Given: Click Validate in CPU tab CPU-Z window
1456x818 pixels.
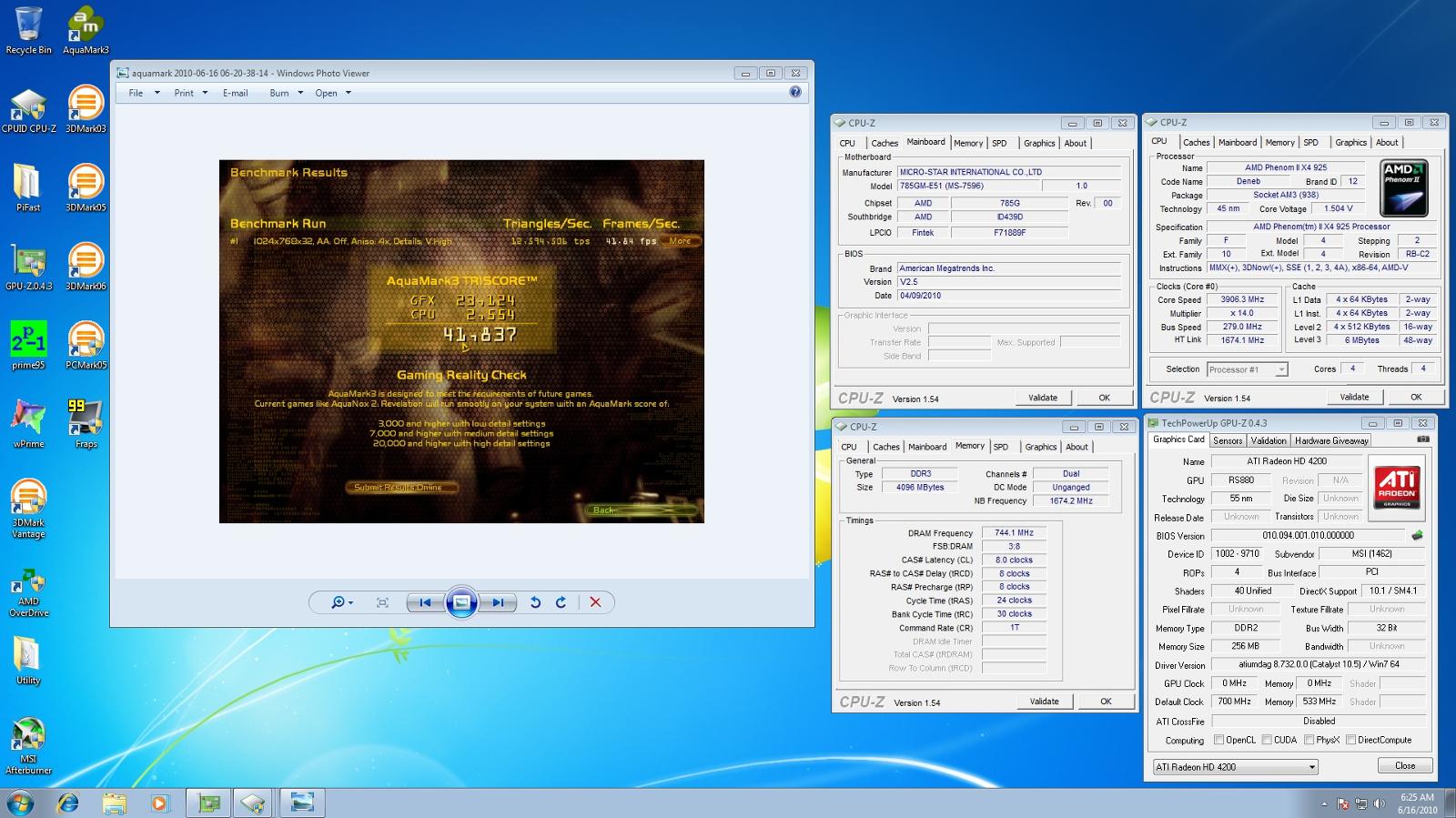Looking at the screenshot, I should tap(1354, 397).
